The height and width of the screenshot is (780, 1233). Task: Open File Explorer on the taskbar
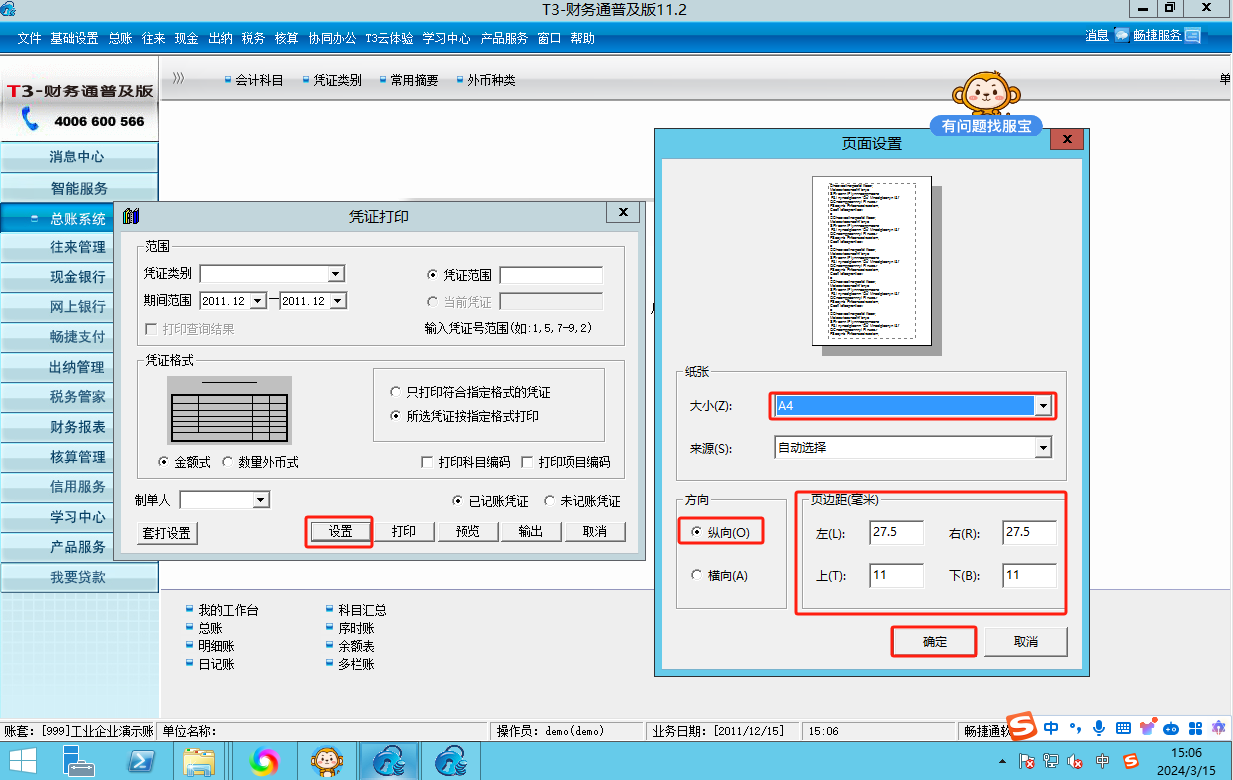coord(199,762)
